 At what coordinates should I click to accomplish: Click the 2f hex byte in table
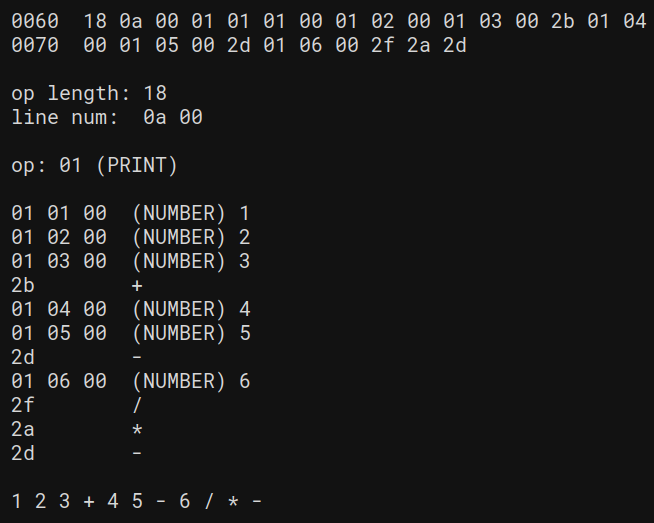pyautogui.click(x=23, y=405)
